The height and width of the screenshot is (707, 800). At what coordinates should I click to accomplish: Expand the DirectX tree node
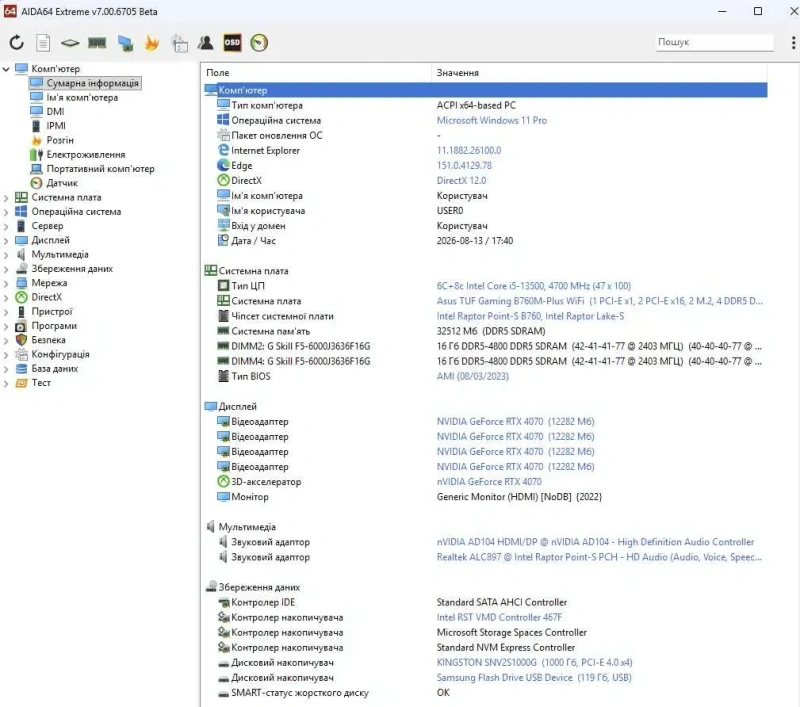tap(6, 297)
